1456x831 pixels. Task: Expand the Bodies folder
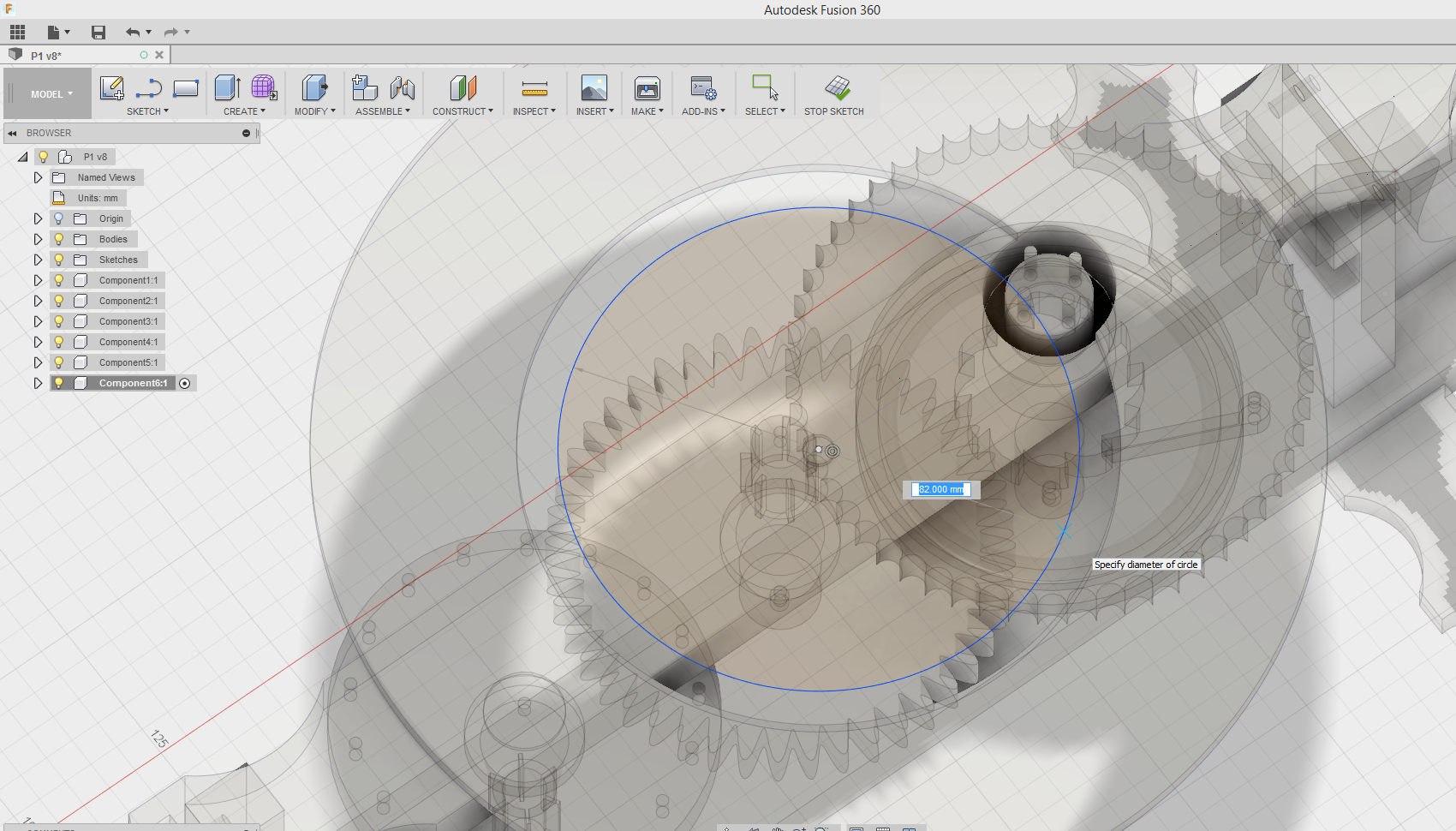[38, 239]
